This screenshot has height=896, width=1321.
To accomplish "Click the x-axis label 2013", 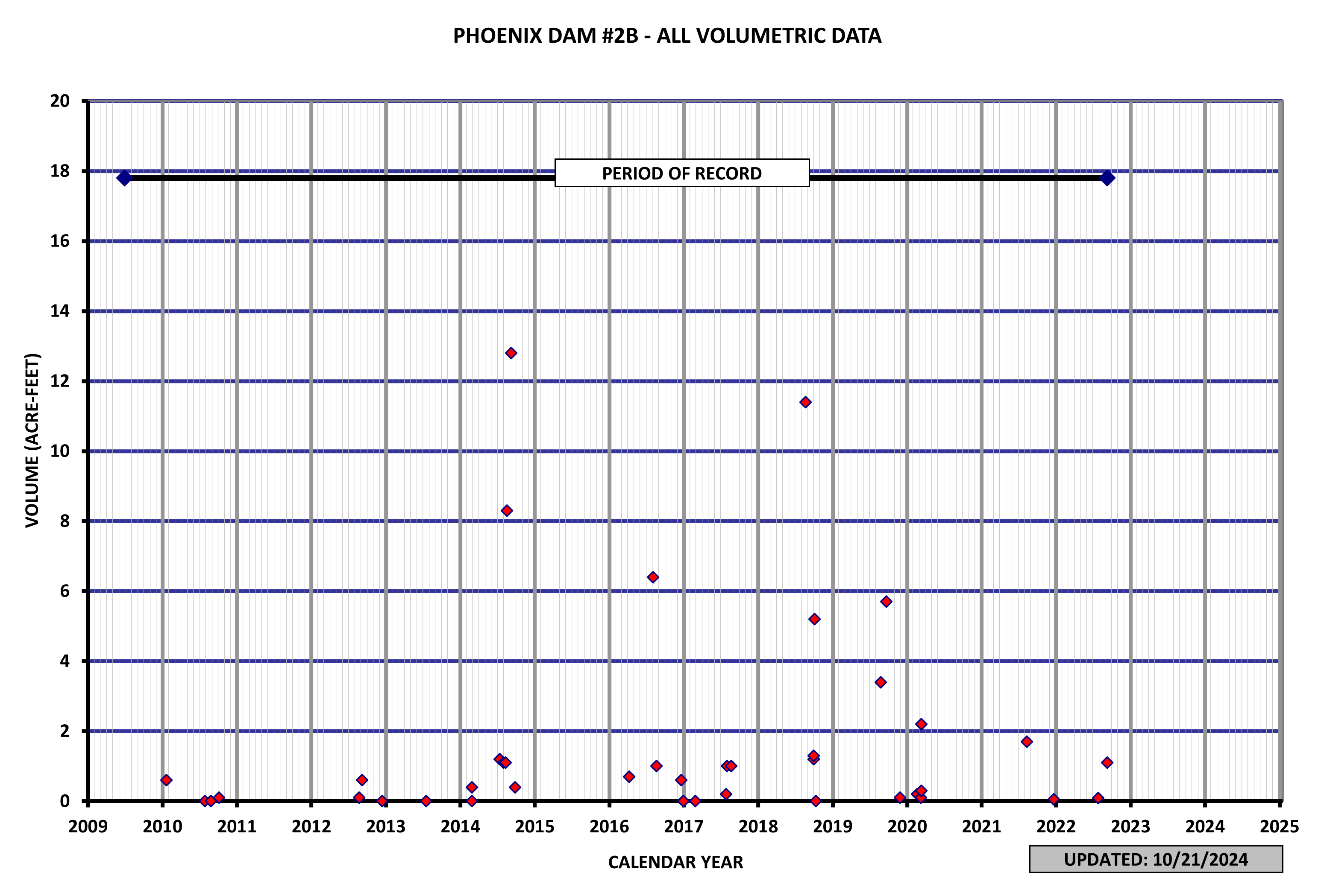I will pyautogui.click(x=385, y=826).
